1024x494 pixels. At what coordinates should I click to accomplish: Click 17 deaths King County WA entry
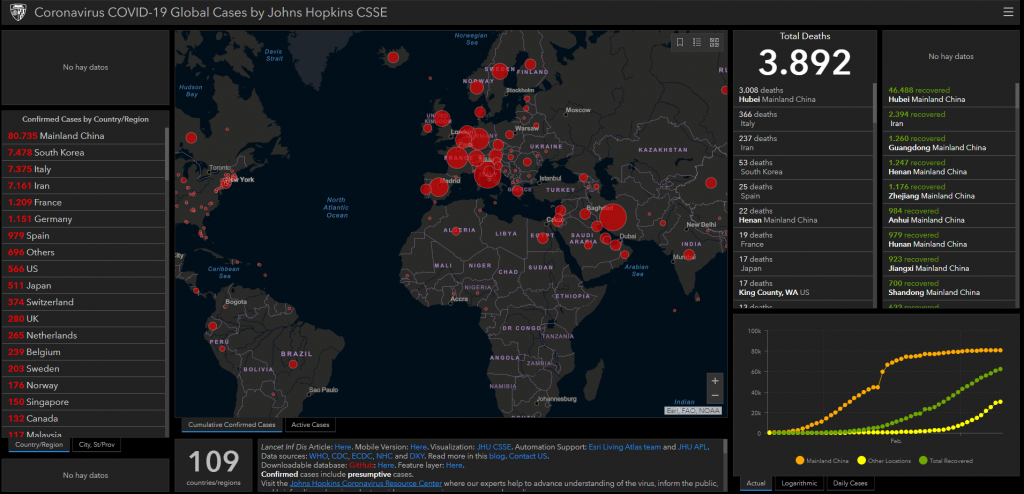804,288
